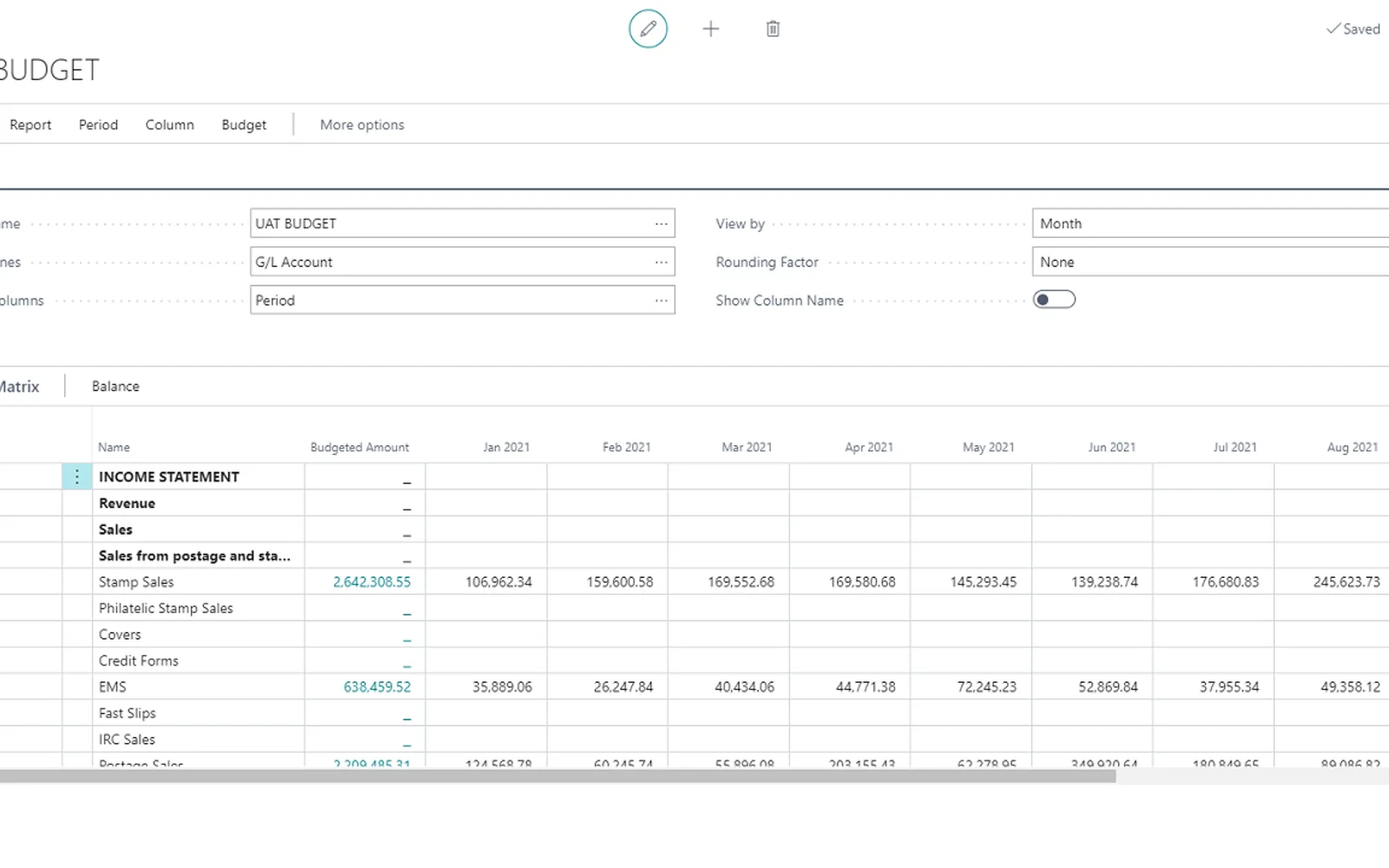Click the trash delete icon

[773, 29]
